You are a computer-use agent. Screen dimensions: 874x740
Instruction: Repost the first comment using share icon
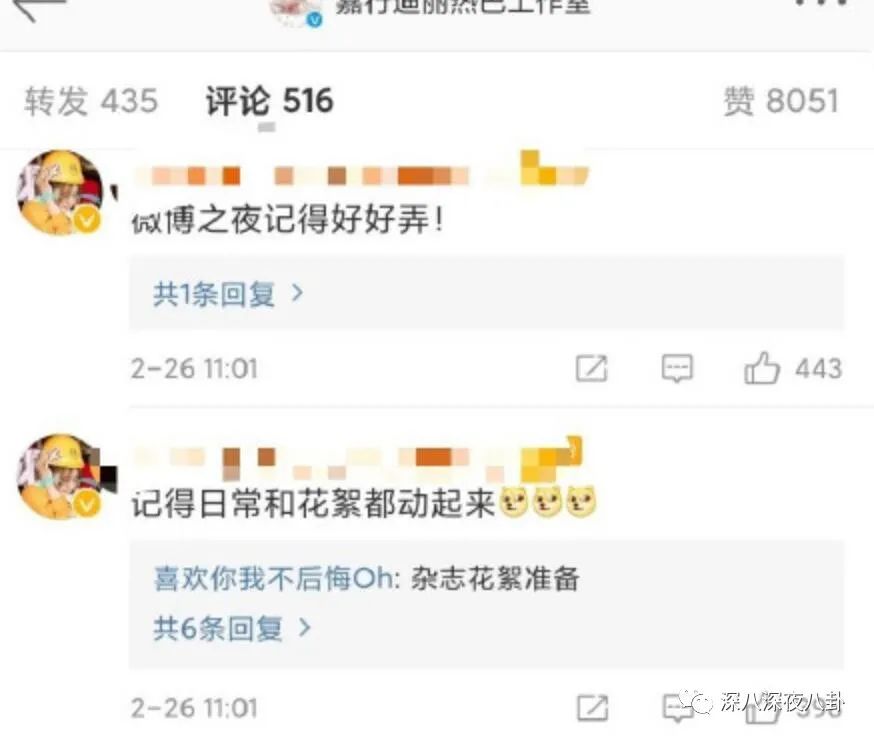click(591, 368)
